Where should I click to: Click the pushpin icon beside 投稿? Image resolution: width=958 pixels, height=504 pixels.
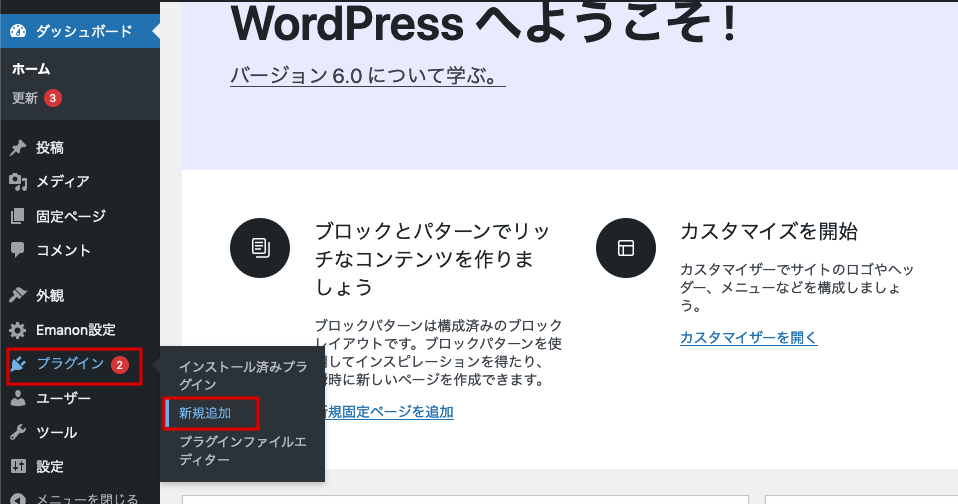18,147
